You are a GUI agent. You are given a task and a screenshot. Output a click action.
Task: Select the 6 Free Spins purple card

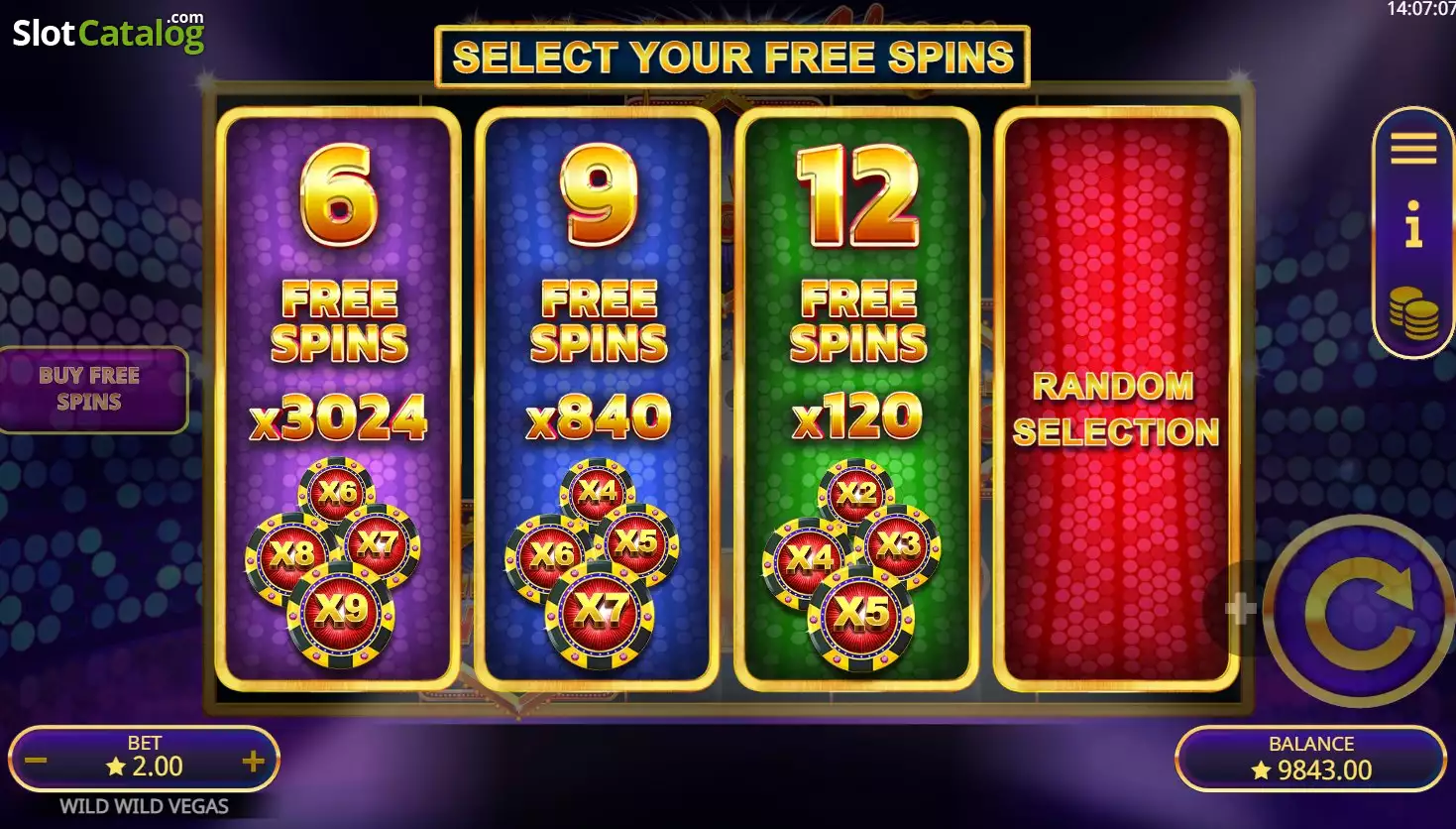[x=339, y=399]
